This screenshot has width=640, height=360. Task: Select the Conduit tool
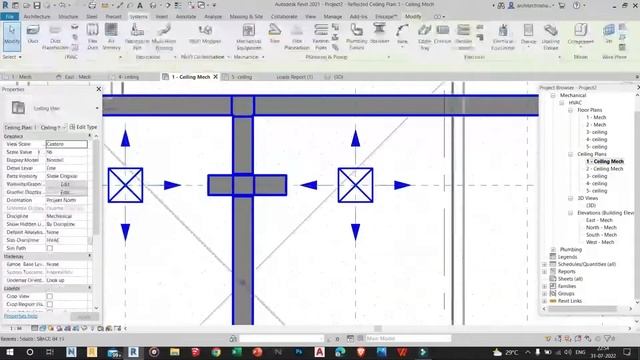point(442,34)
